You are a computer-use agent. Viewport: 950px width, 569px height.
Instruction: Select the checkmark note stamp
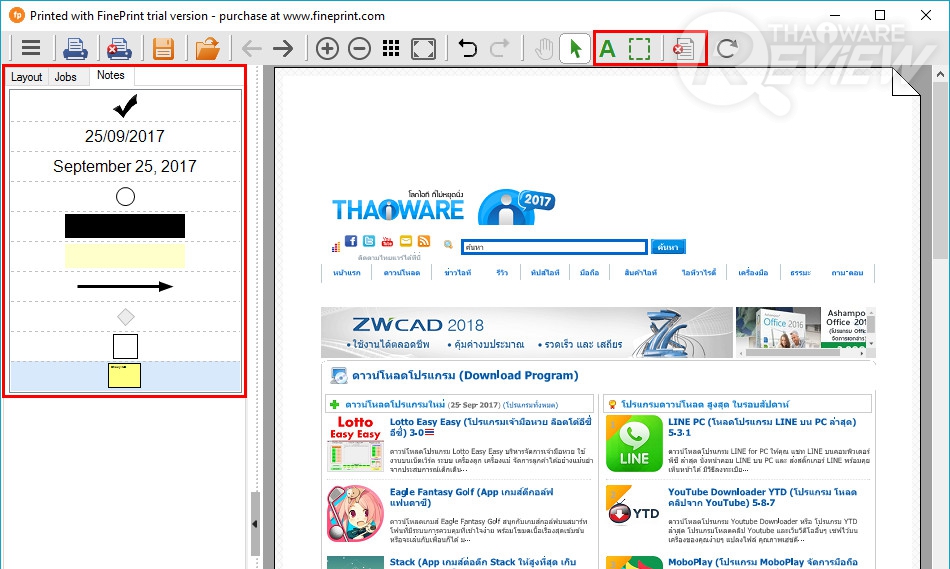(125, 106)
